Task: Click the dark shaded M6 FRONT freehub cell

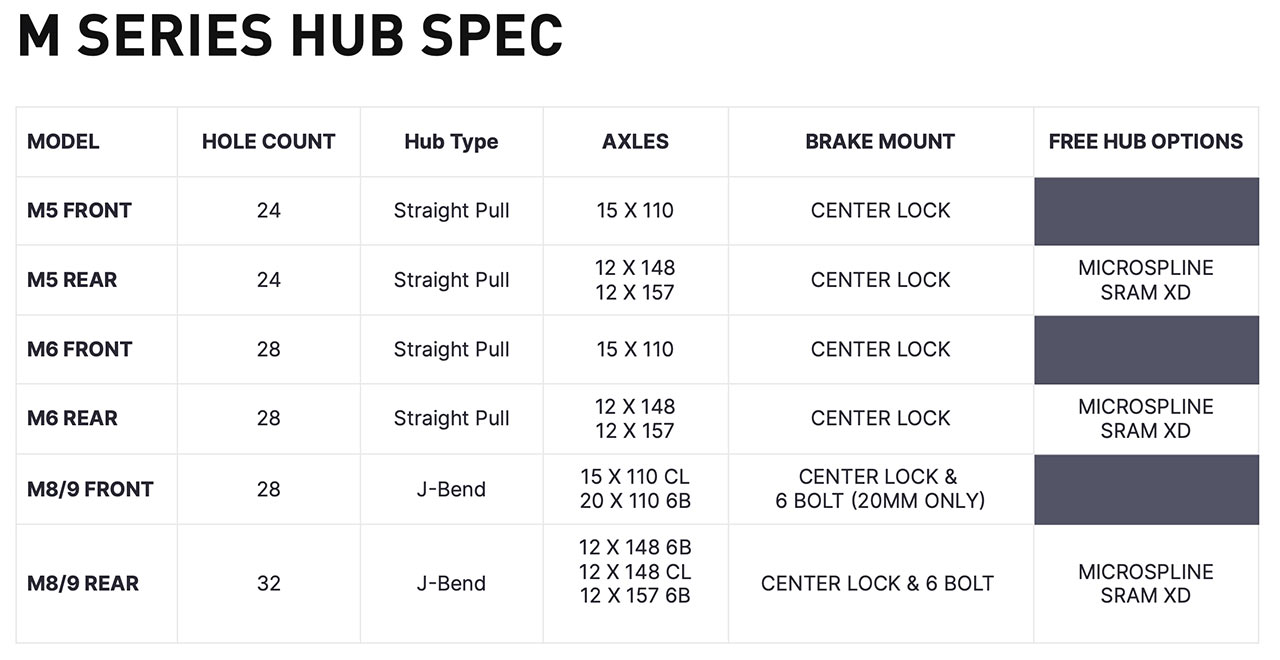Action: coord(1146,350)
